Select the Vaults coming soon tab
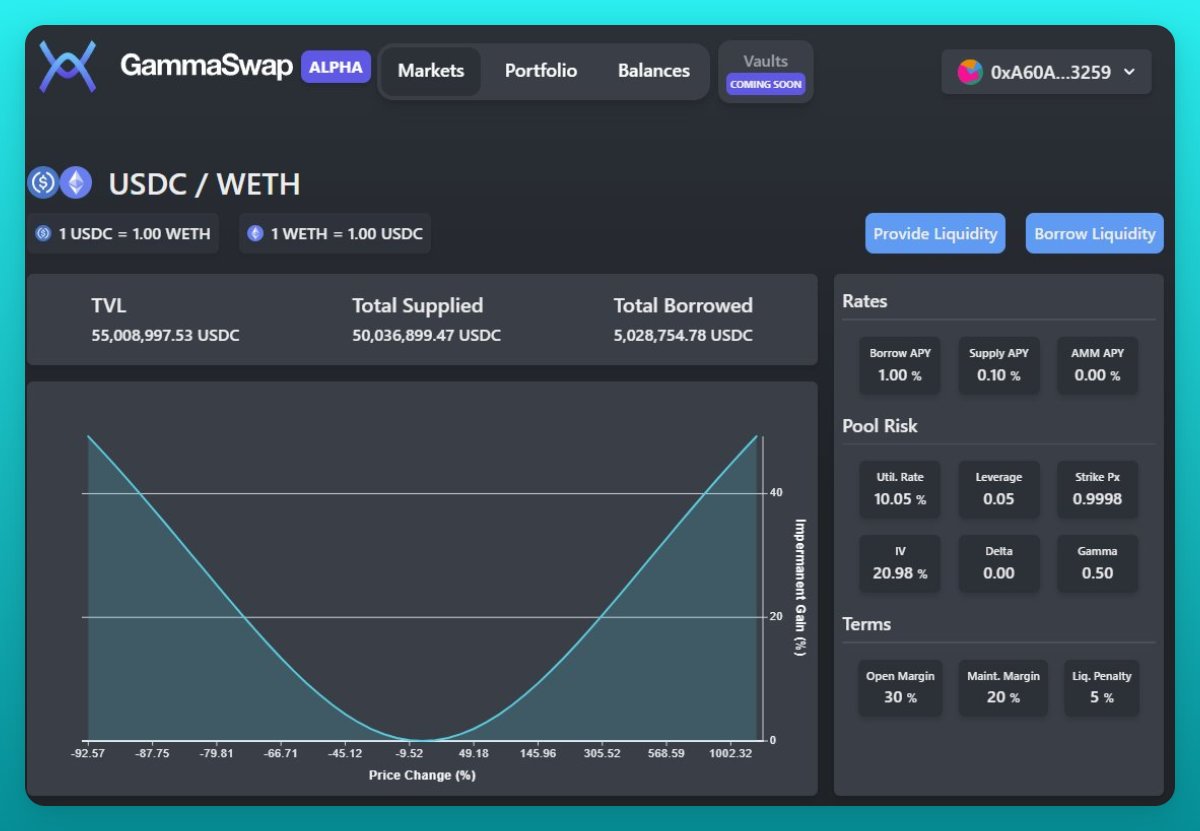Screen dimensions: 1200x831 click(x=766, y=72)
